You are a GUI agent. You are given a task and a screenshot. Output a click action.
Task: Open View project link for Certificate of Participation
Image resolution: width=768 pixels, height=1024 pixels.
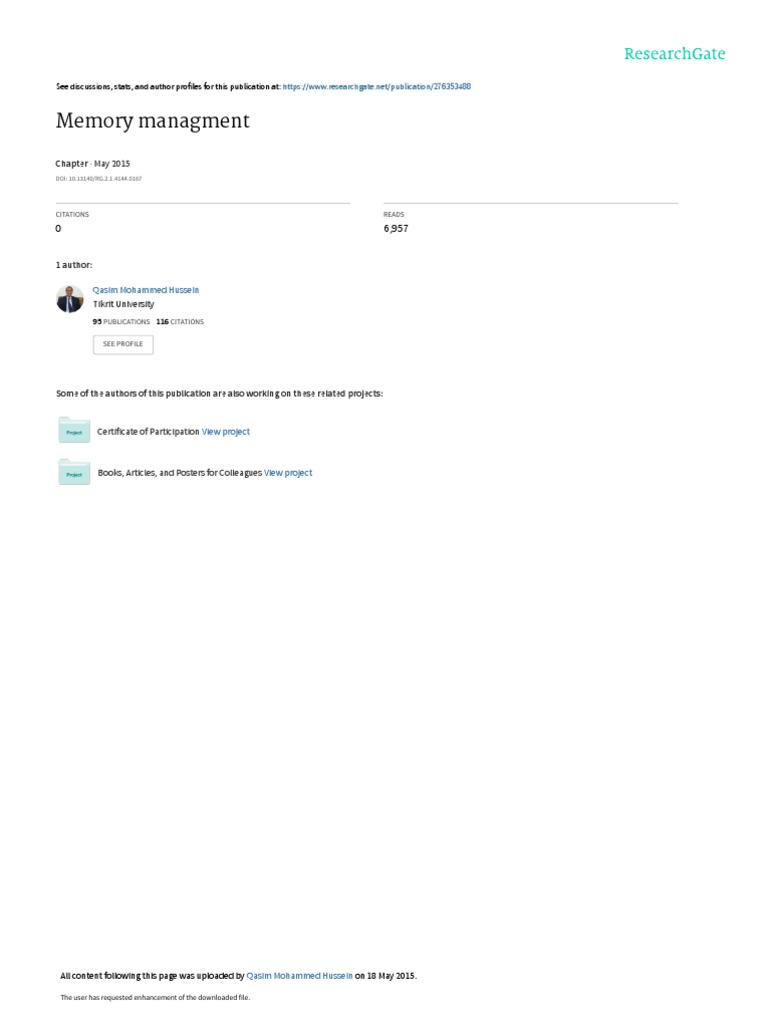tap(225, 432)
